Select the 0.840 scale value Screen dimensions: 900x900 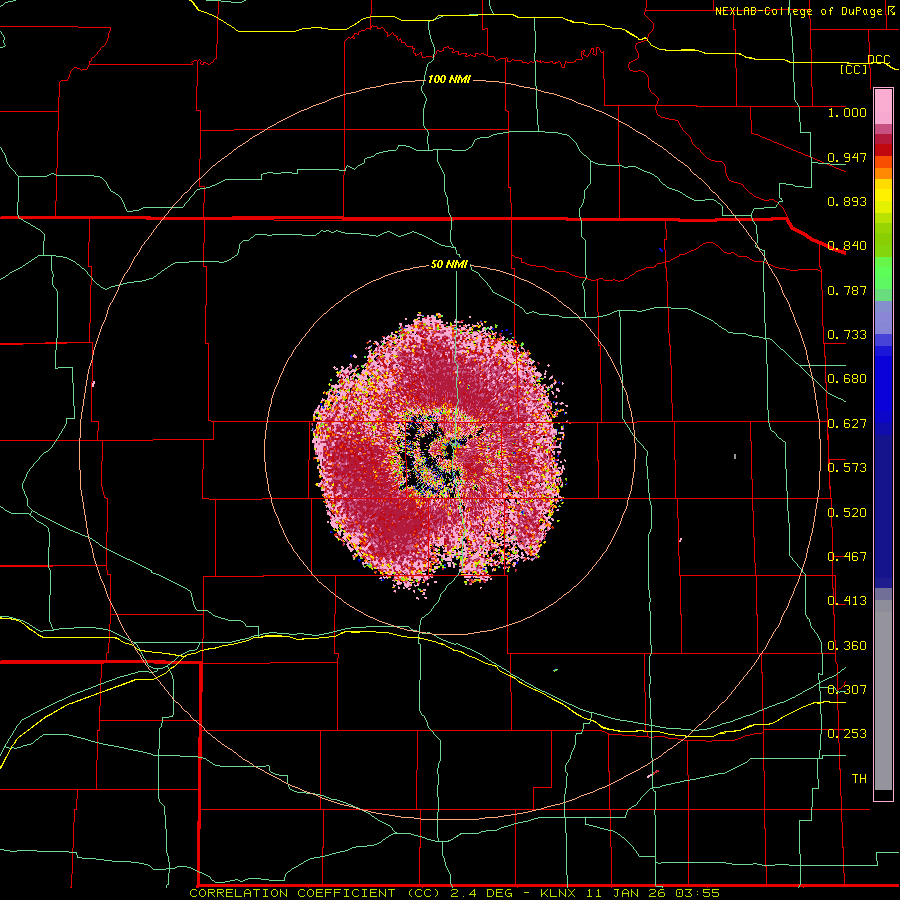(x=847, y=246)
